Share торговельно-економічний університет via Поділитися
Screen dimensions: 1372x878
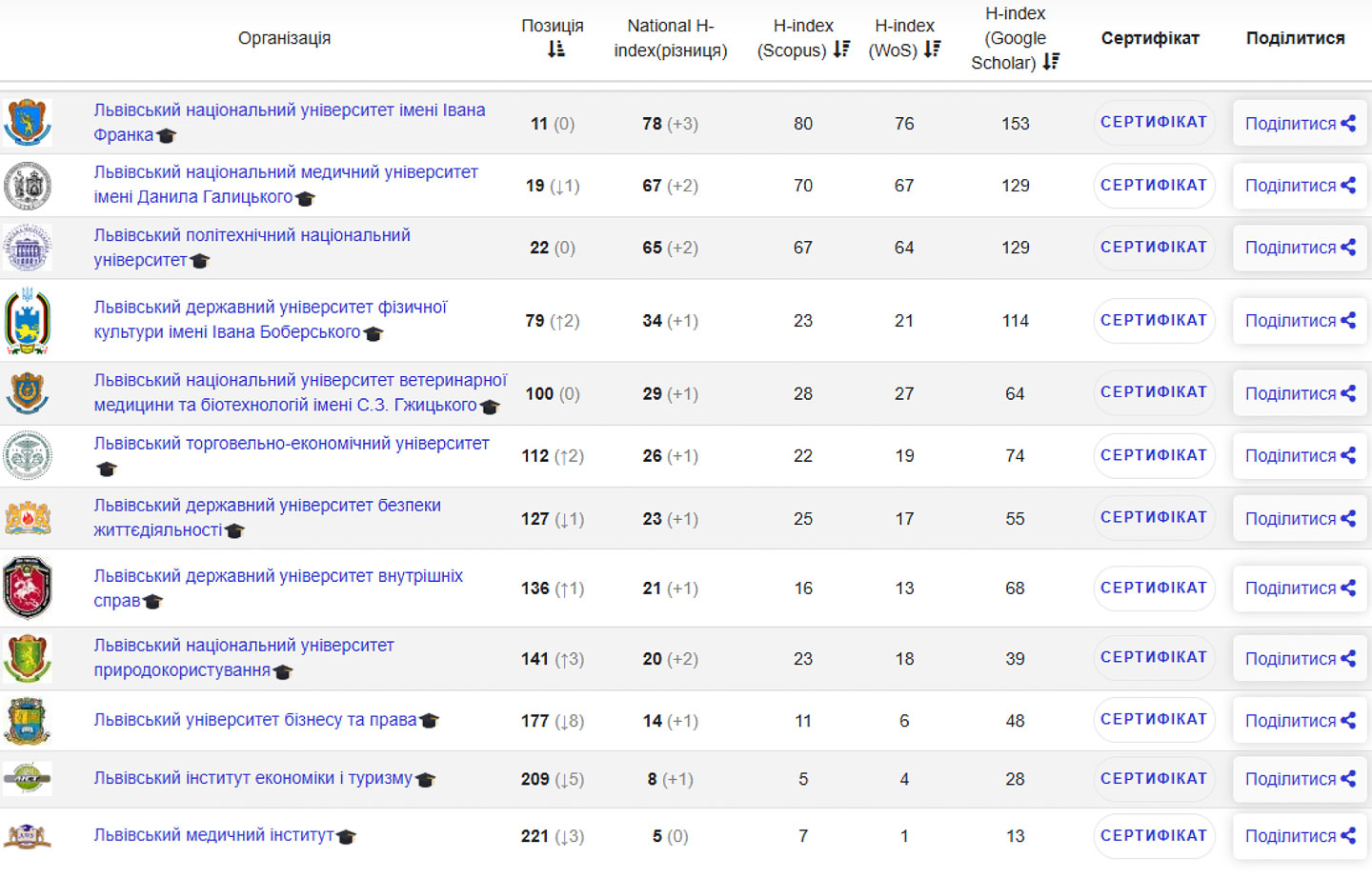(x=1300, y=456)
